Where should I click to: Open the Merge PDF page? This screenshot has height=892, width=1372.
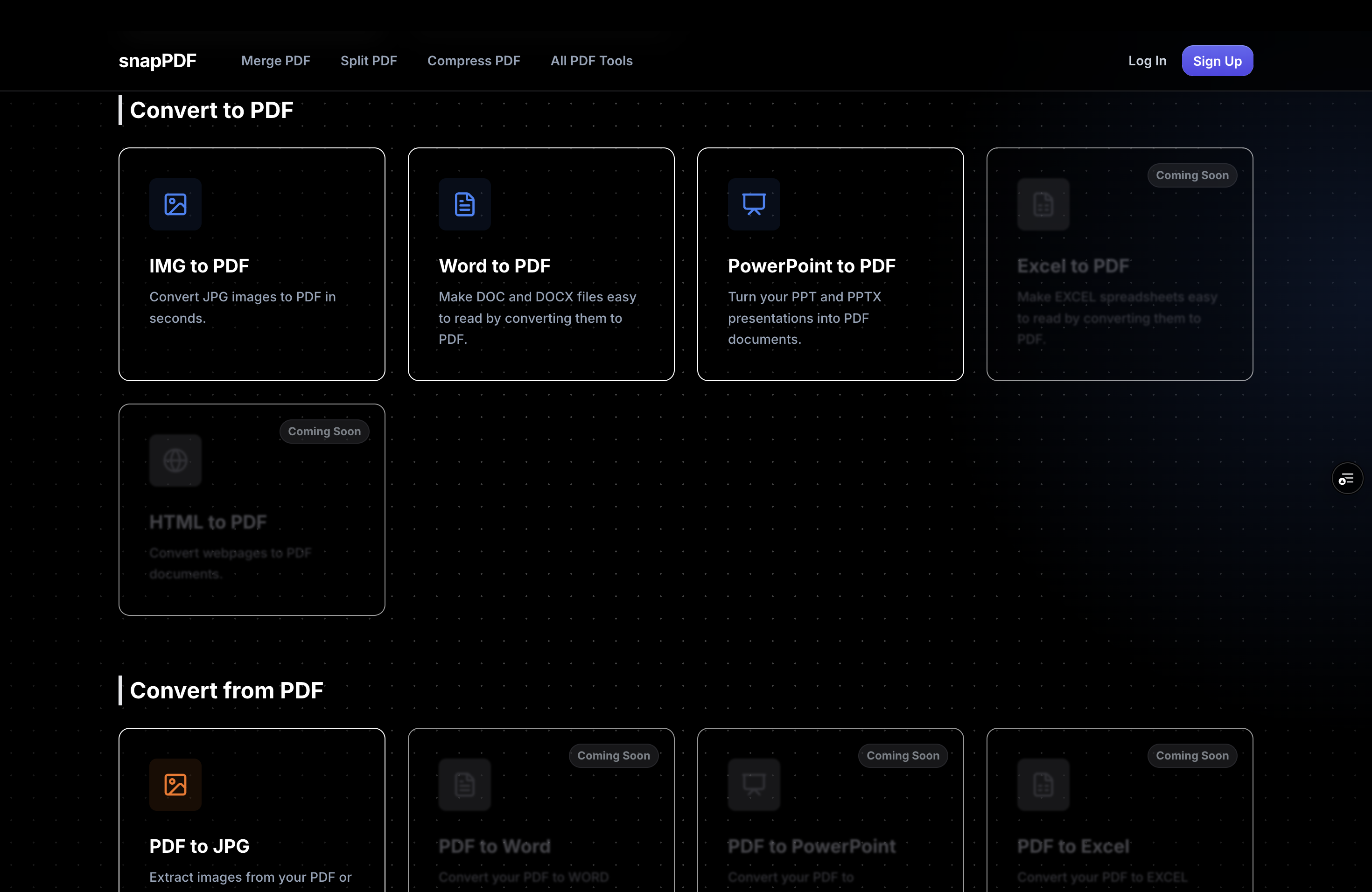pos(275,61)
